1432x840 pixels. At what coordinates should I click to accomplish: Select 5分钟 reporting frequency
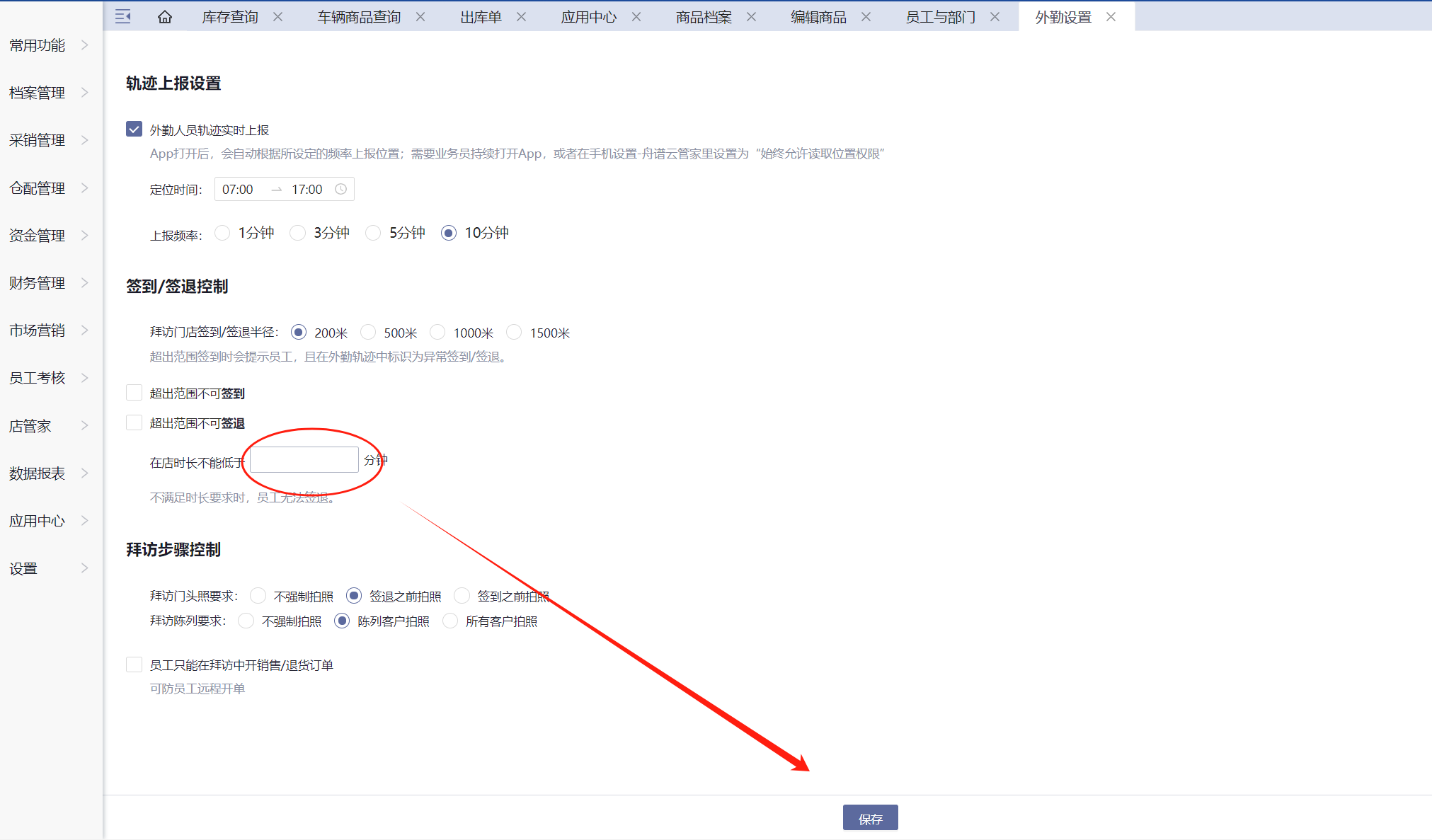(x=373, y=233)
